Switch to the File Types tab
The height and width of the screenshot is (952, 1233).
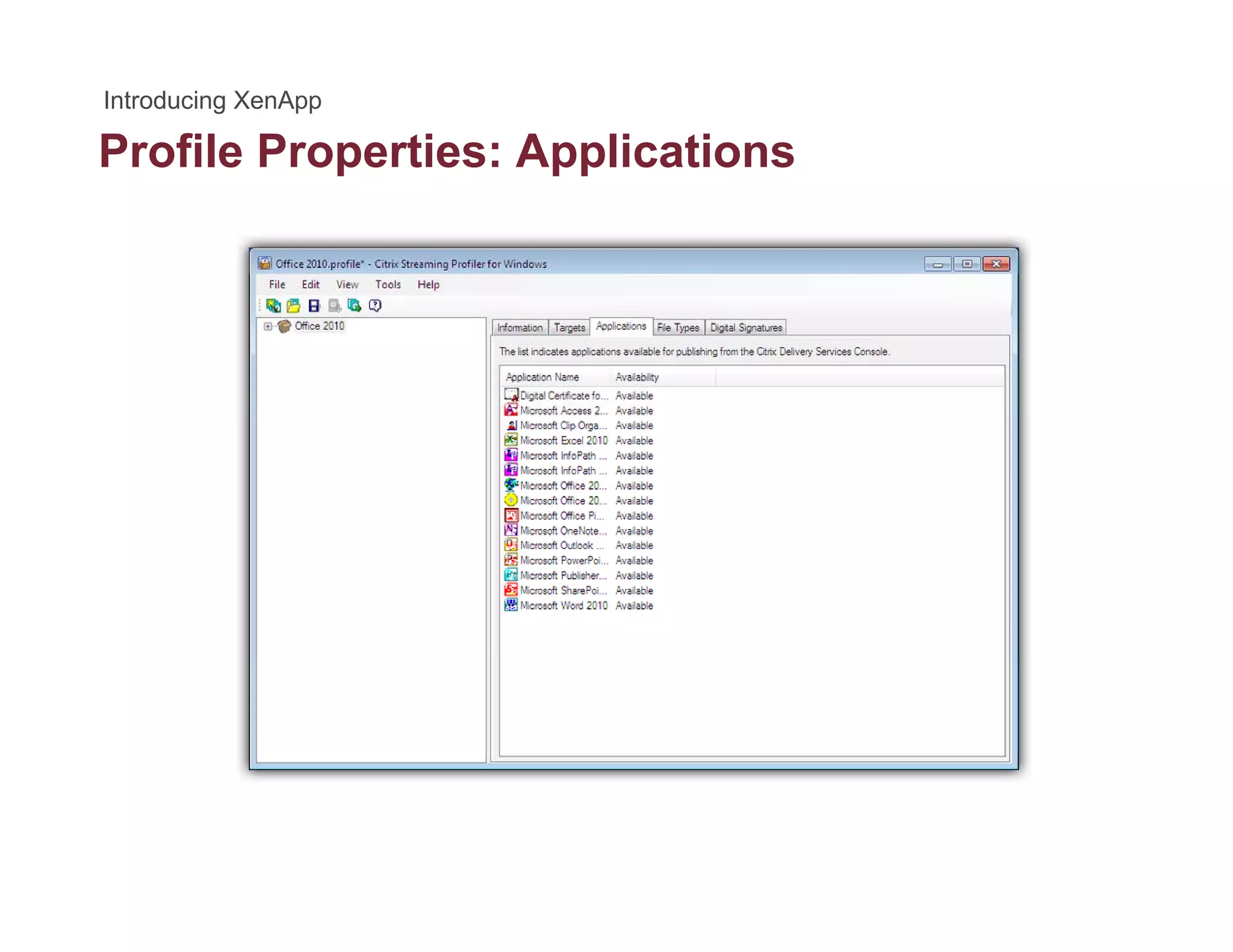click(x=679, y=327)
